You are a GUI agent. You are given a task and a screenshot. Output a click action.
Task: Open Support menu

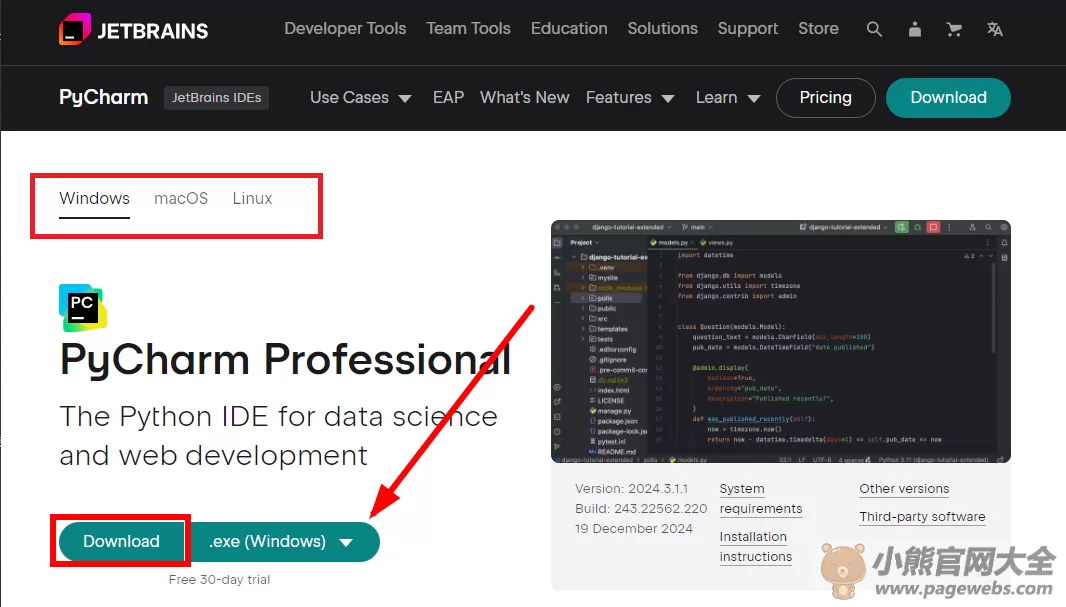coord(748,29)
